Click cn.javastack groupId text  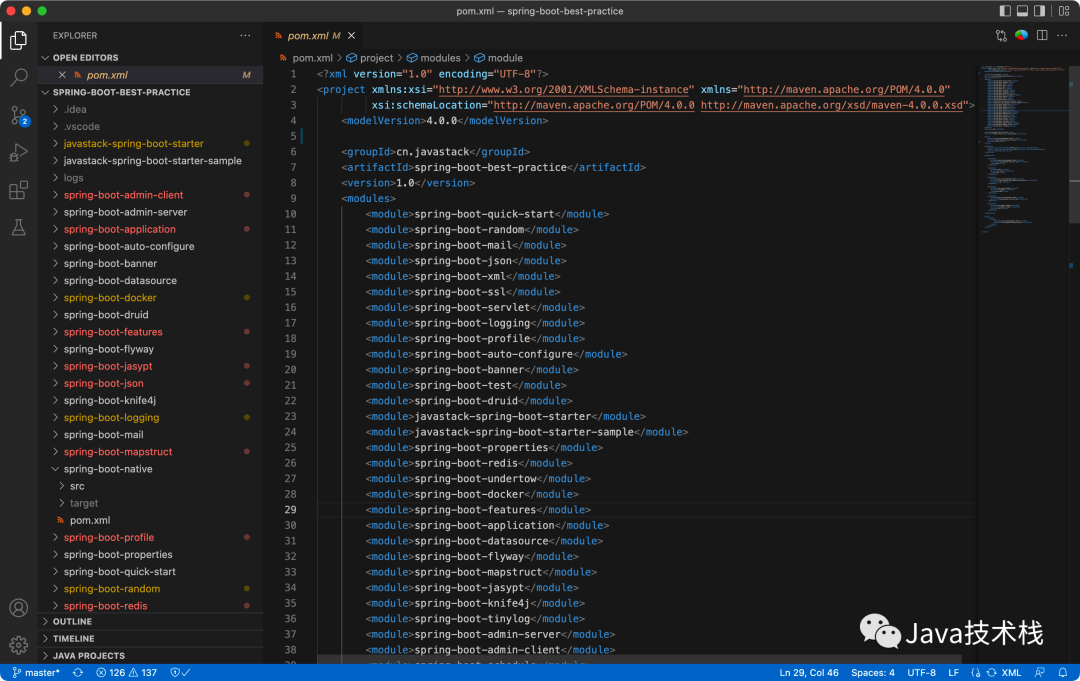pyautogui.click(x=433, y=151)
